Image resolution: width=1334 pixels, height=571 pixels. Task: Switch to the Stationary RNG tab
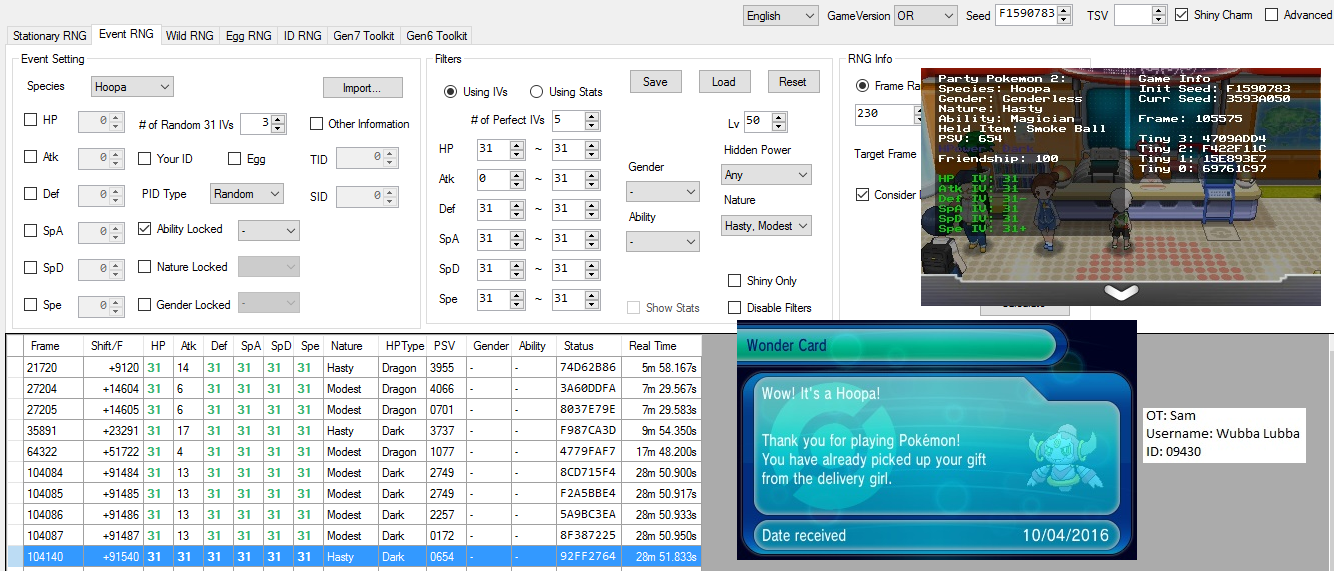[49, 35]
